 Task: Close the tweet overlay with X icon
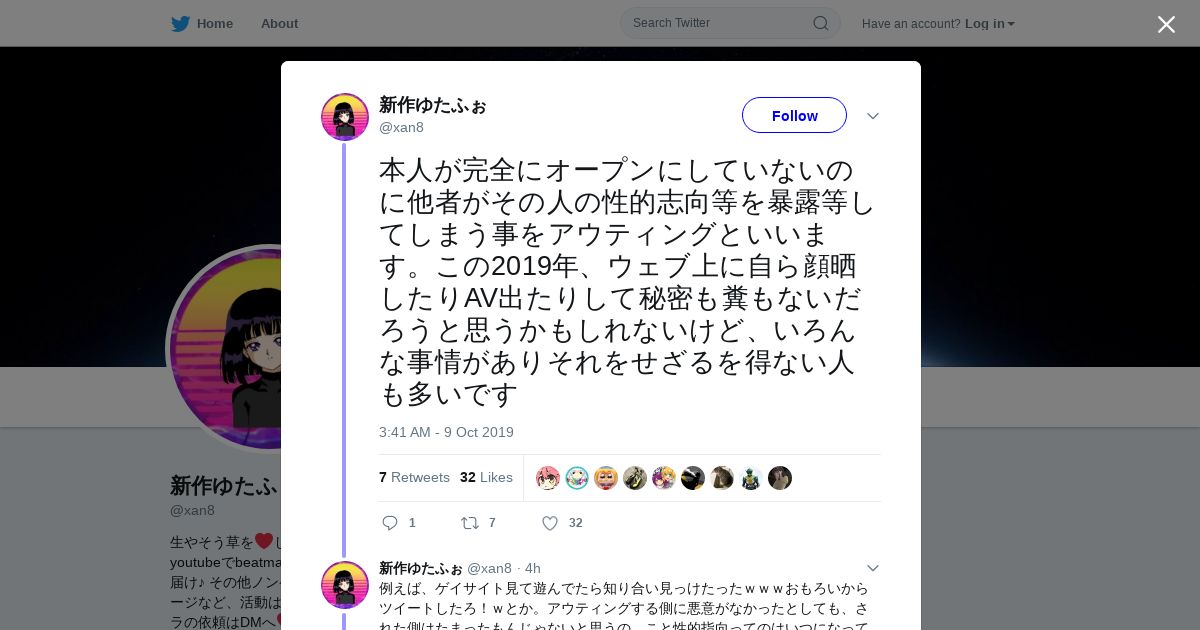[x=1166, y=24]
